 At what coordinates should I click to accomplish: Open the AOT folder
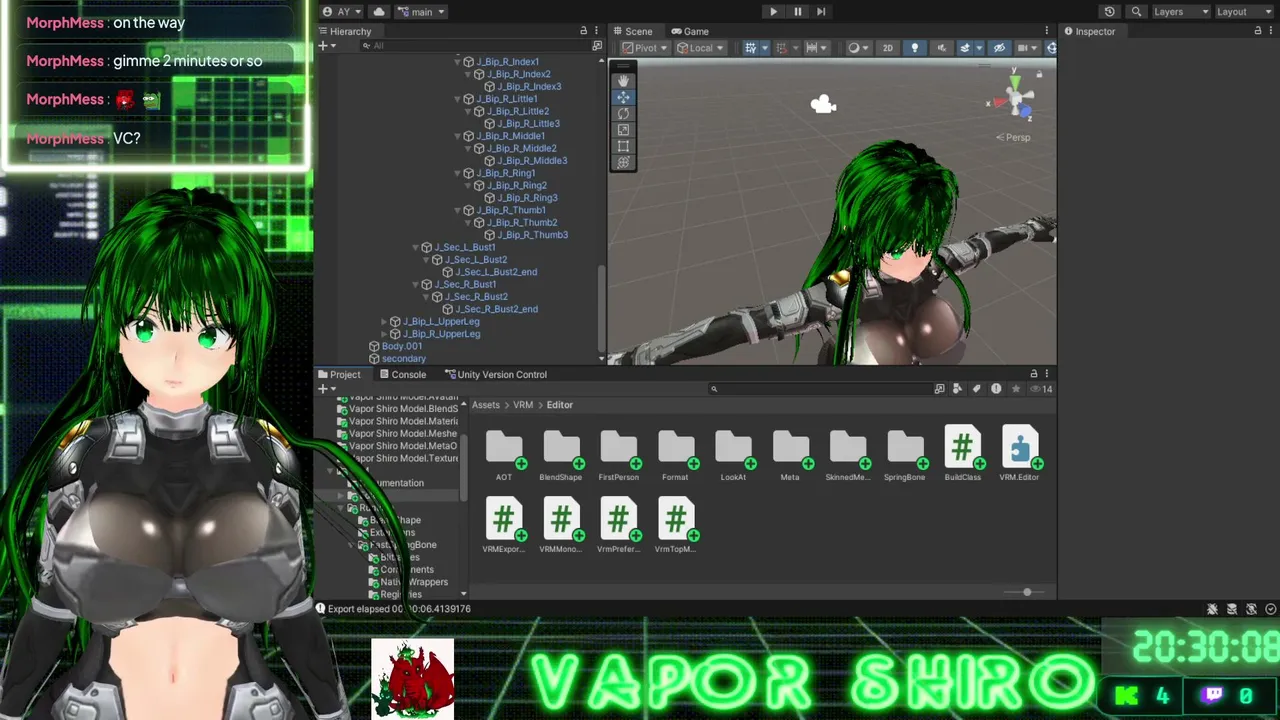pos(504,453)
